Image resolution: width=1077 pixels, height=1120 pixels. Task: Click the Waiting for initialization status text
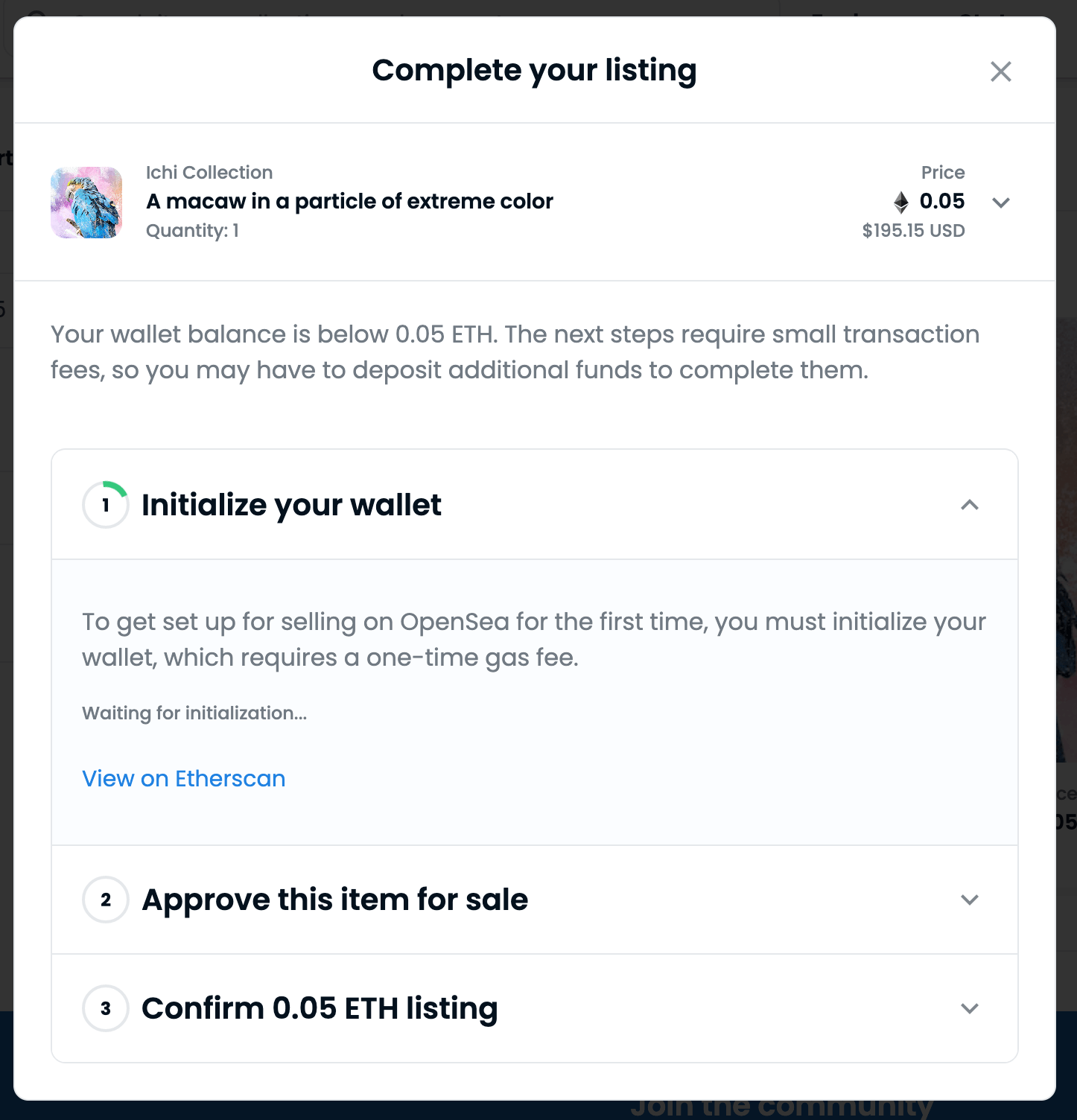pyautogui.click(x=194, y=713)
